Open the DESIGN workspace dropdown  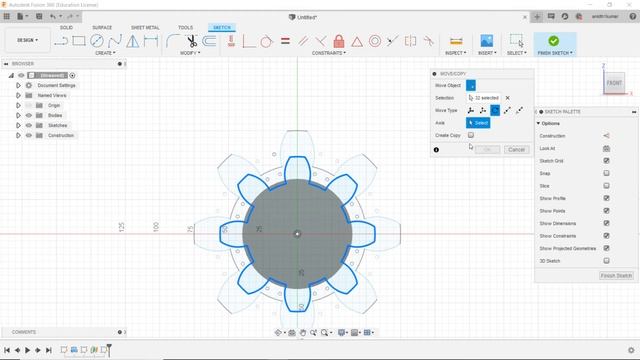pyautogui.click(x=27, y=40)
